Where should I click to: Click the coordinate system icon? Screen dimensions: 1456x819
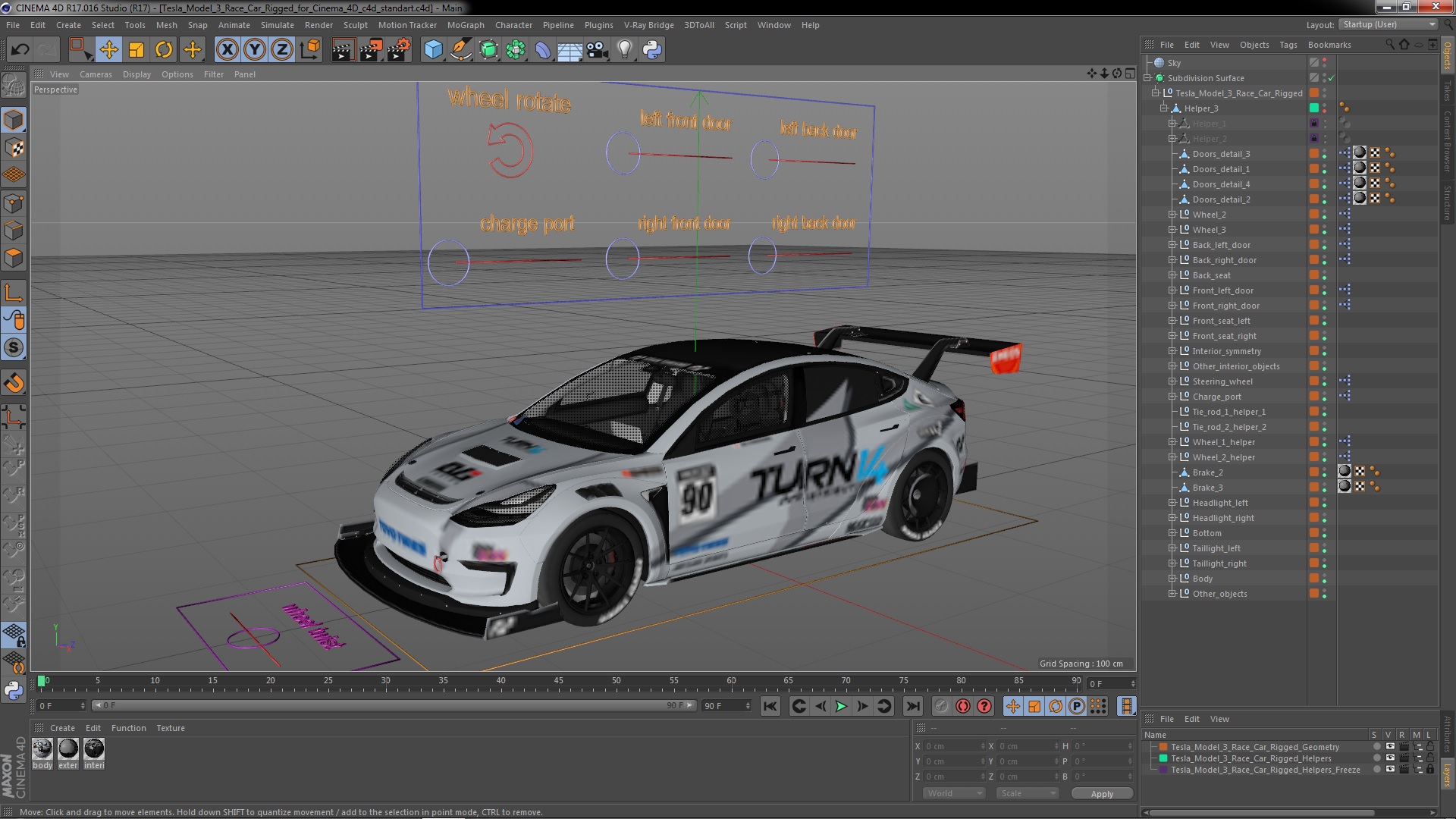[x=310, y=50]
